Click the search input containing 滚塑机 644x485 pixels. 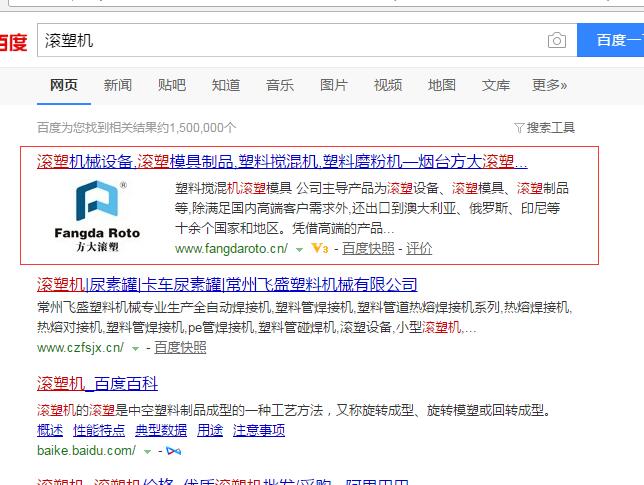(x=290, y=40)
